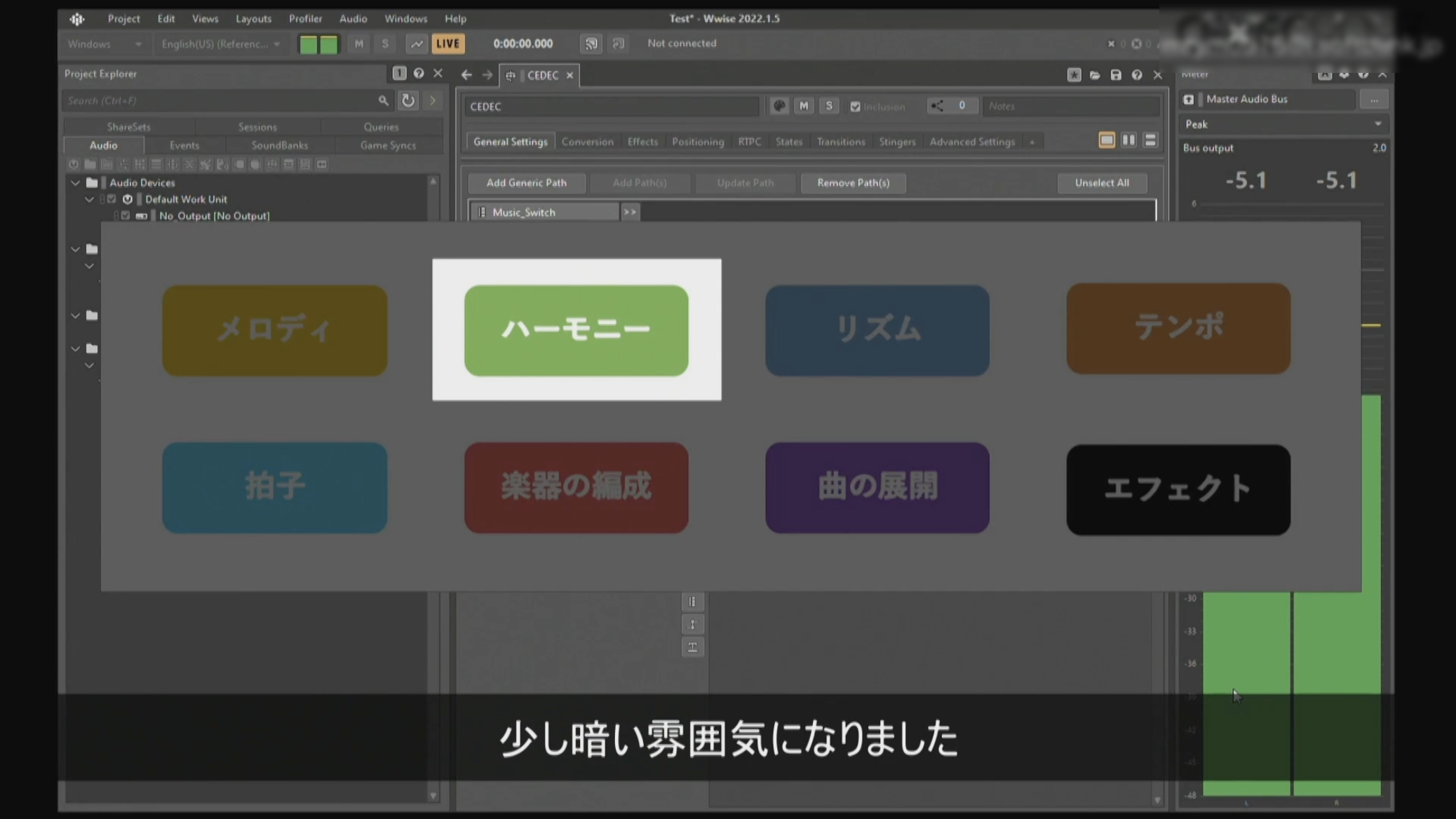Image resolution: width=1456 pixels, height=819 pixels.
Task: Click the Master Audio Bus icon in Meter
Action: [1189, 100]
